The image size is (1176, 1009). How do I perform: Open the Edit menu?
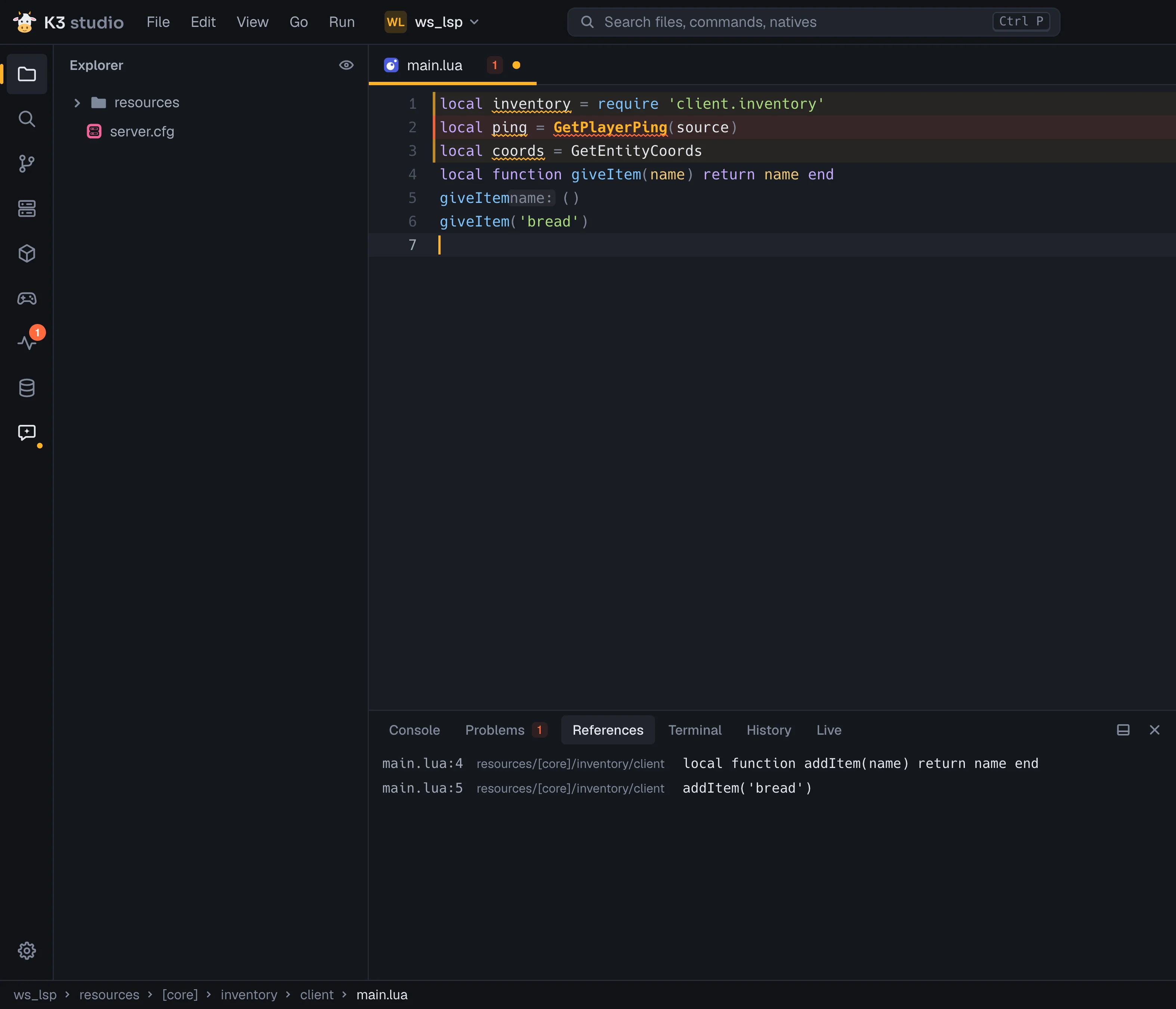point(203,22)
